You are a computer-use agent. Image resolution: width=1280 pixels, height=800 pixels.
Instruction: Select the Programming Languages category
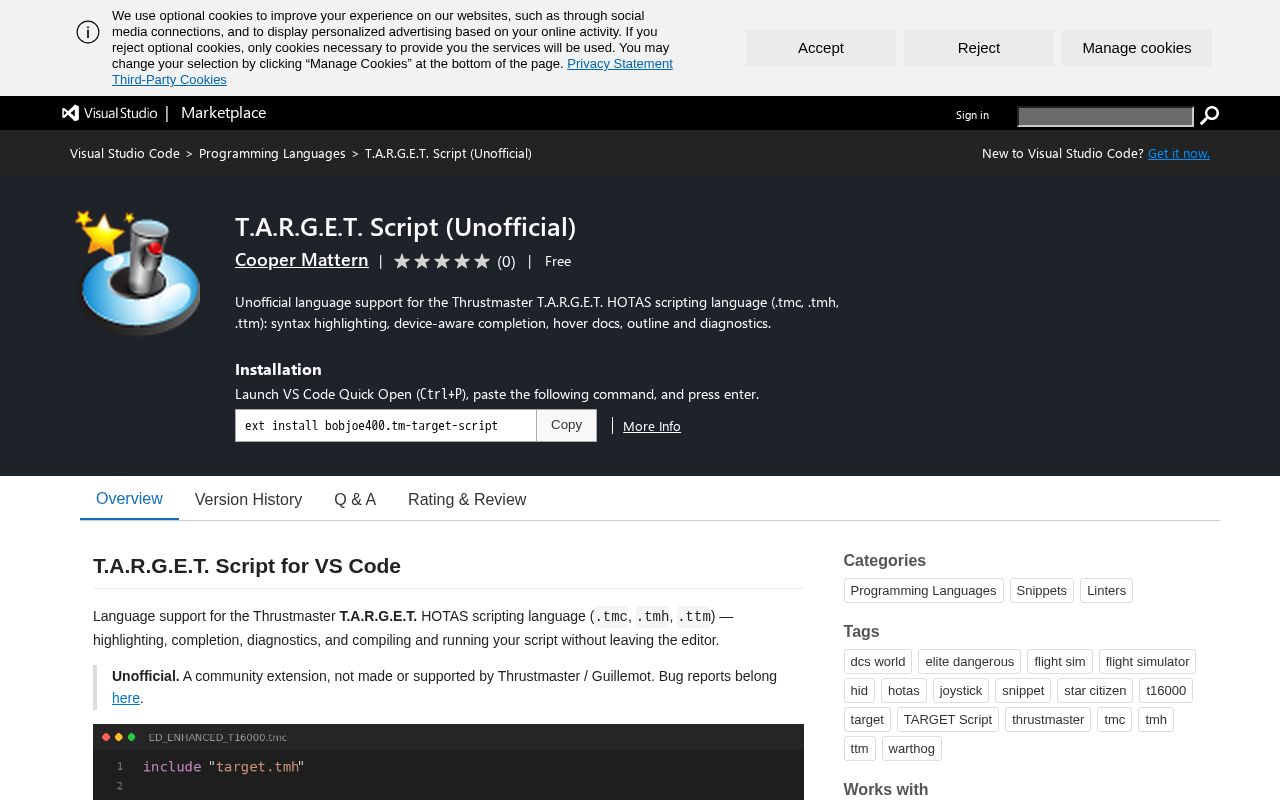click(x=923, y=591)
